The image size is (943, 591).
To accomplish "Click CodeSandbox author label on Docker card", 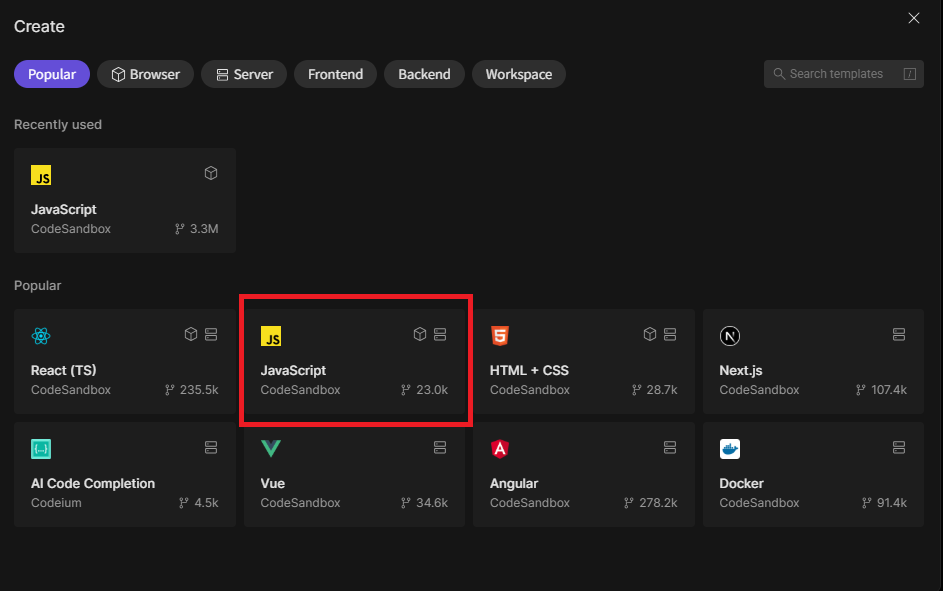I will 759,503.
